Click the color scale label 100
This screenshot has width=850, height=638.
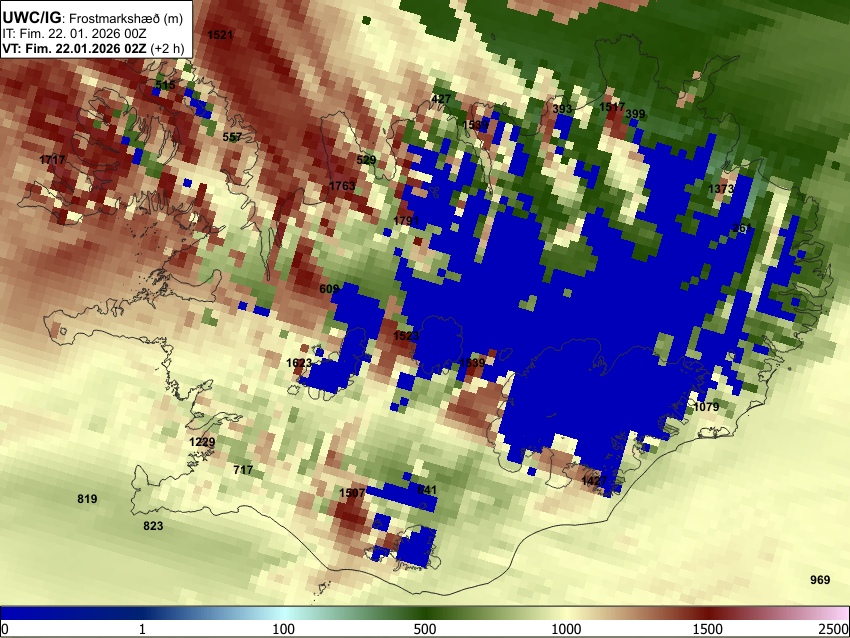pyautogui.click(x=284, y=629)
